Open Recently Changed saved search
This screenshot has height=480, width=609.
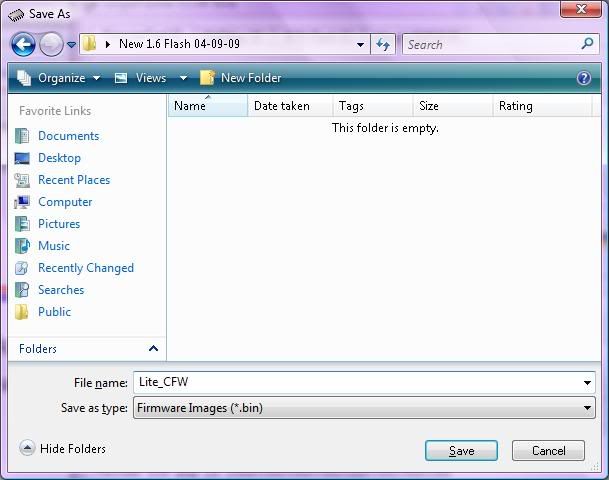[x=85, y=268]
